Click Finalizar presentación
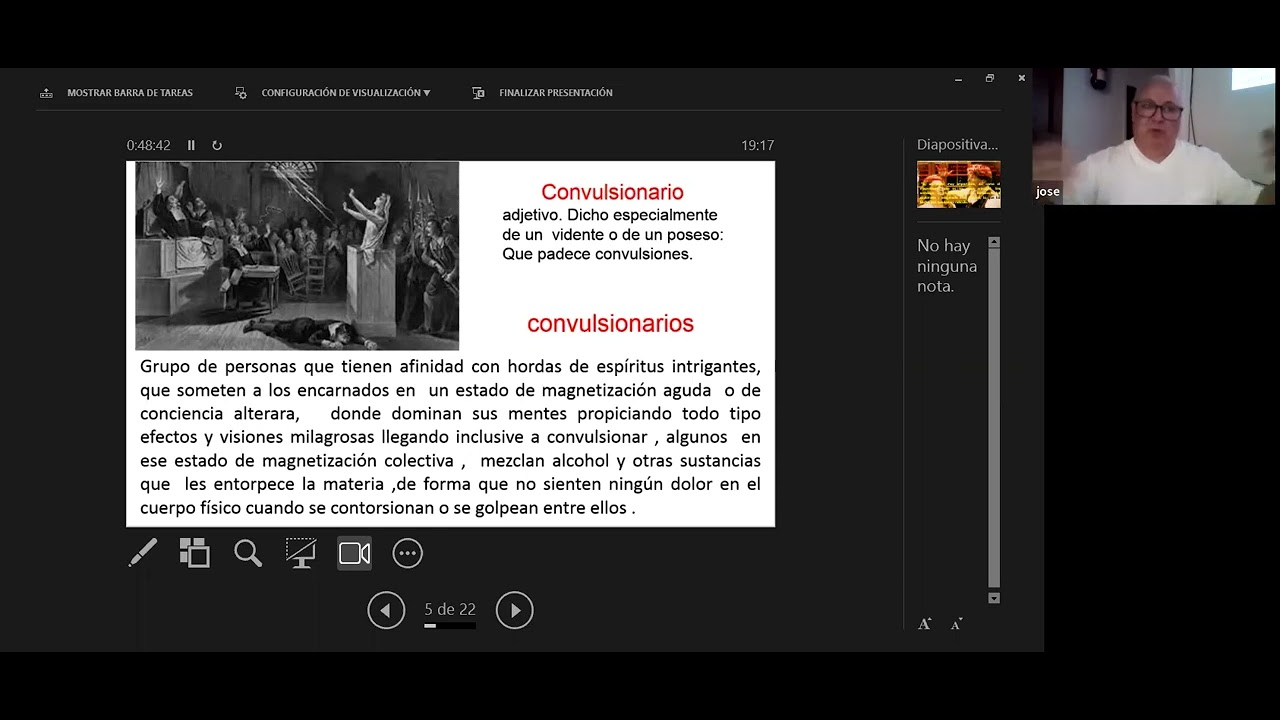The height and width of the screenshot is (720, 1280). coord(543,93)
